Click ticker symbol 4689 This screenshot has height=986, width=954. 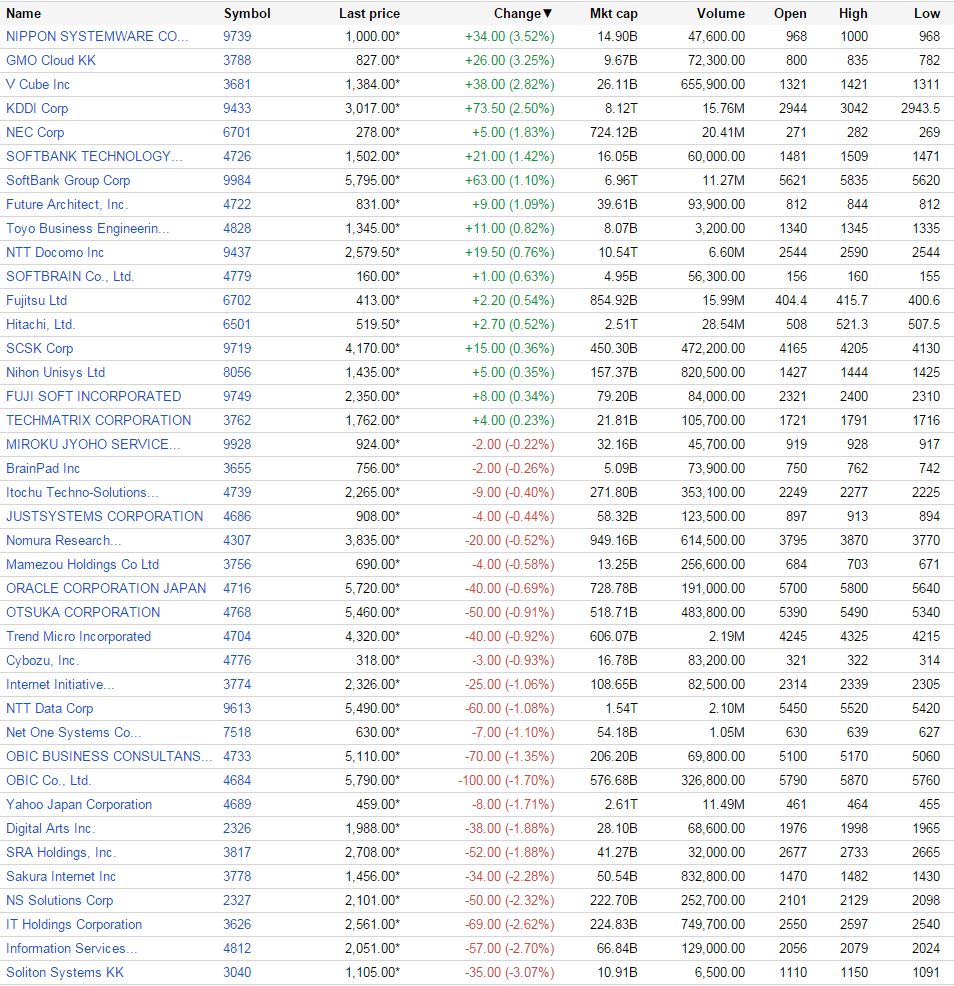[x=237, y=804]
